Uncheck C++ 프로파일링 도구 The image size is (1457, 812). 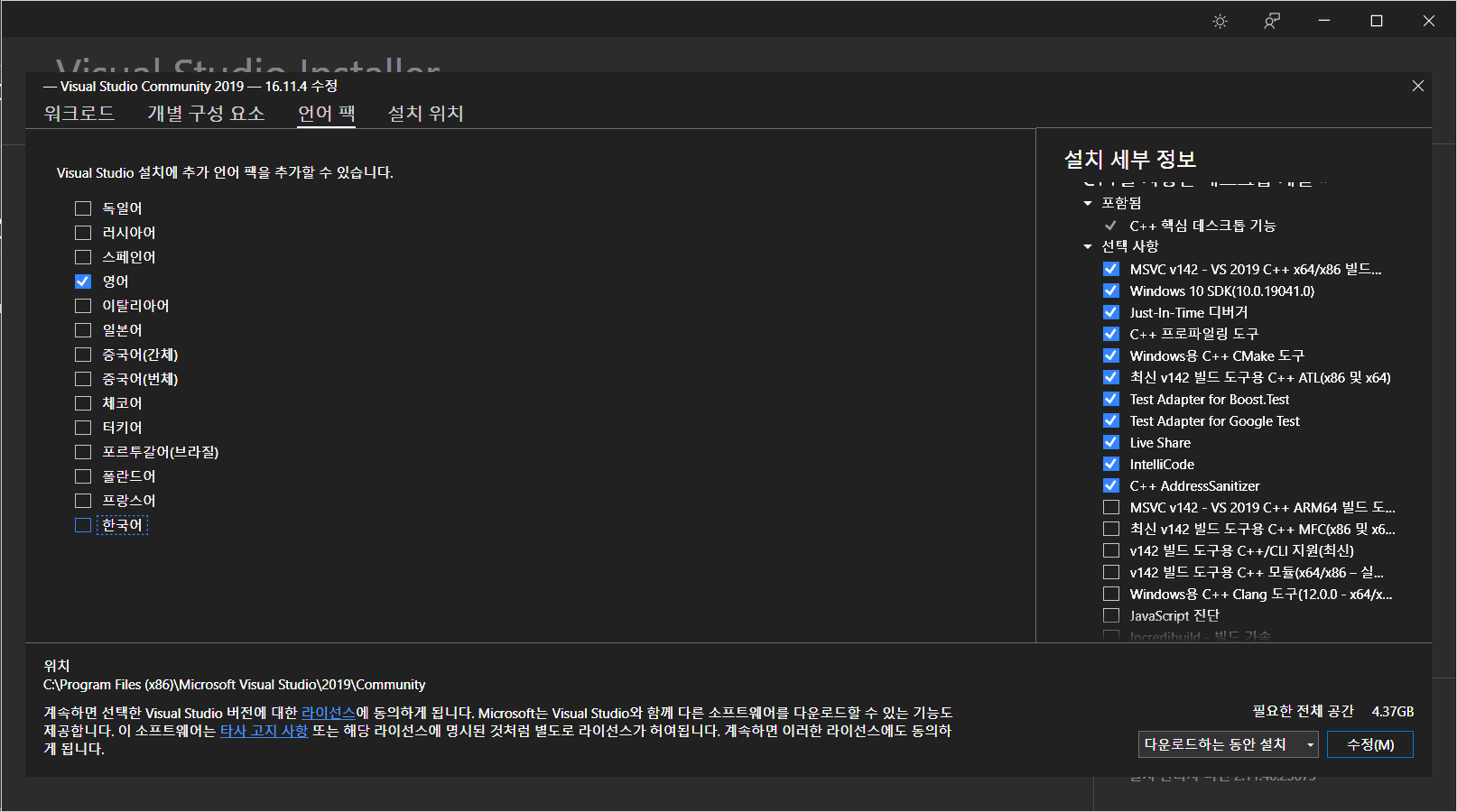click(1111, 334)
